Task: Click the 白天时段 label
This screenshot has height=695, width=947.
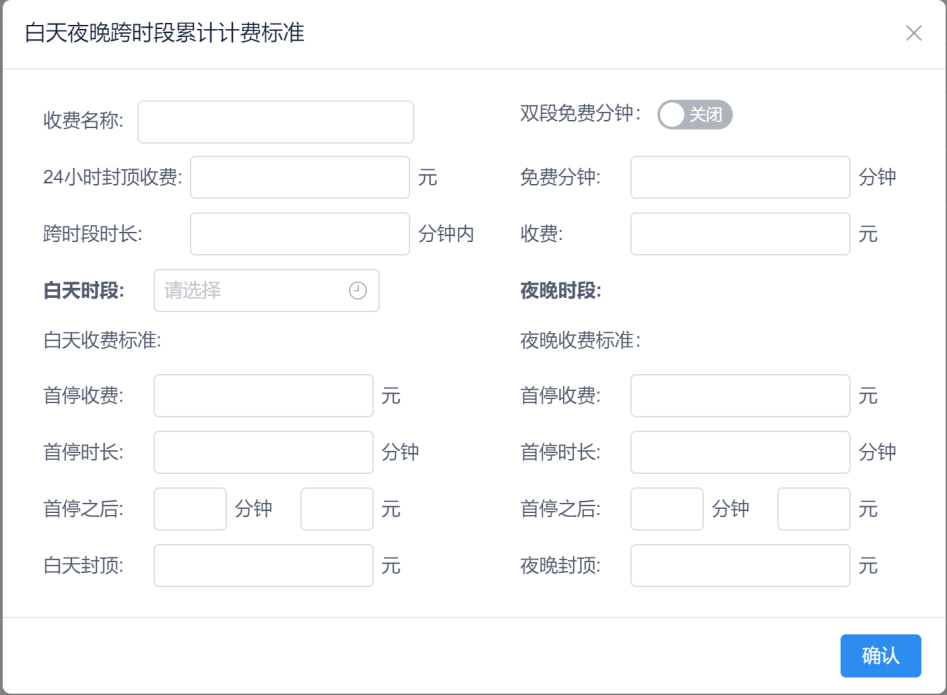Action: pyautogui.click(x=83, y=291)
